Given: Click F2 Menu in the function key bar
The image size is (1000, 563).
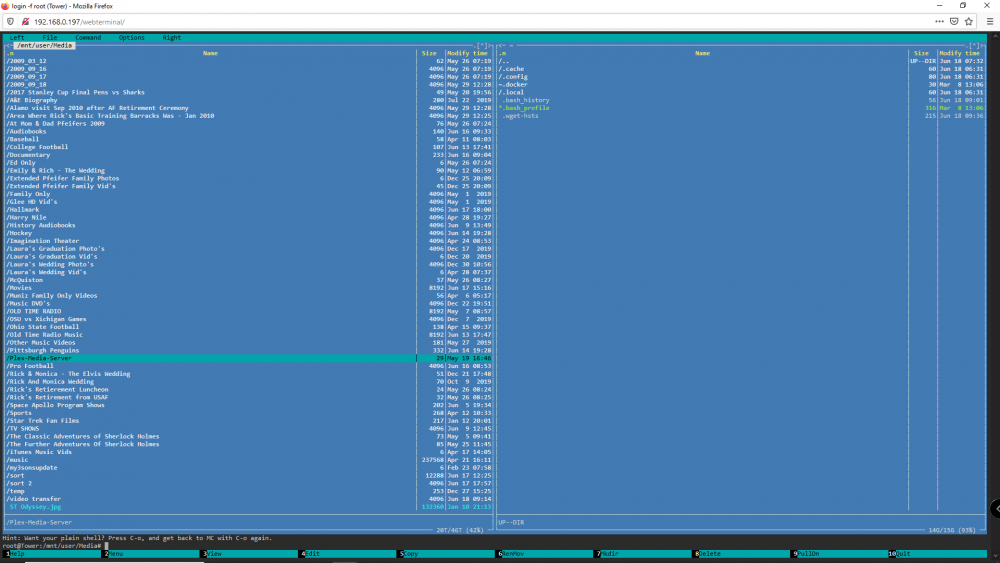Looking at the screenshot, I should click(x=115, y=553).
